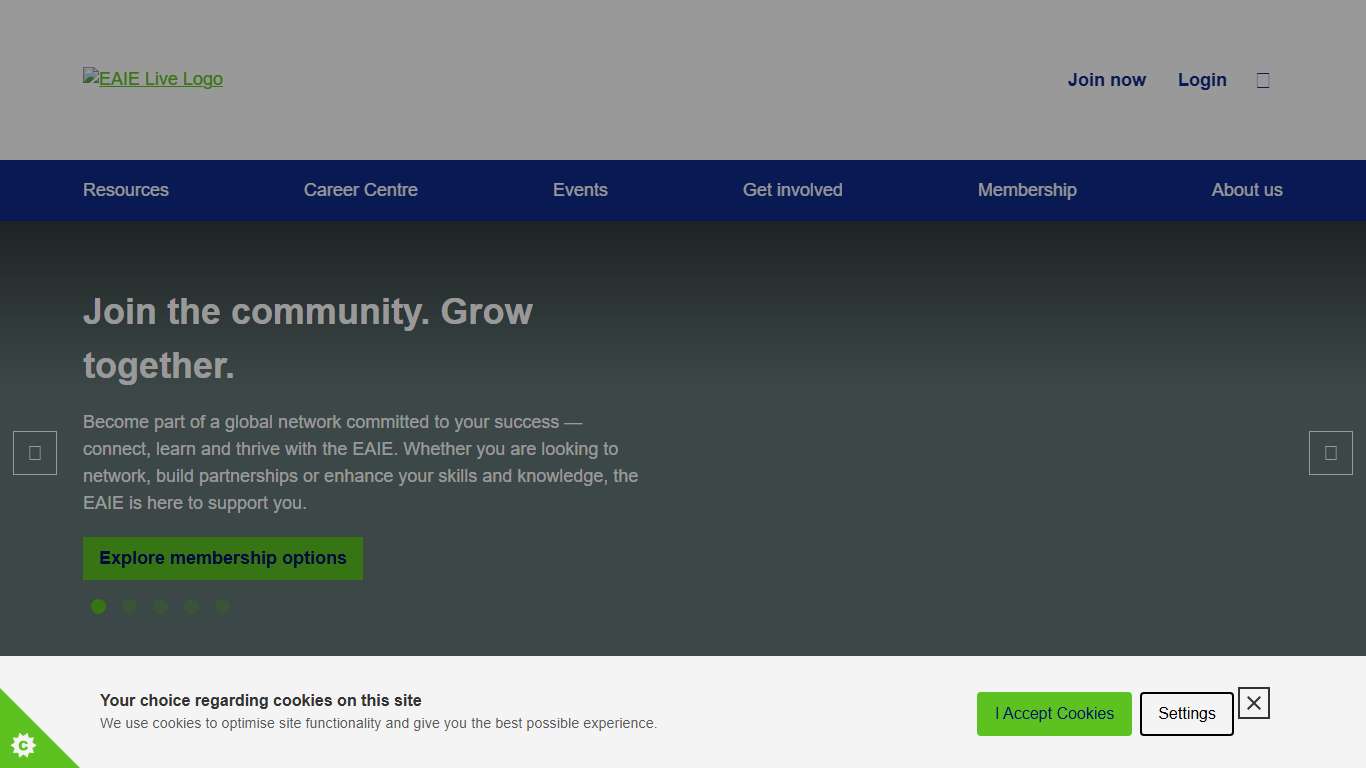Click Explore membership options button
Screen dimensions: 1366x768
223,558
